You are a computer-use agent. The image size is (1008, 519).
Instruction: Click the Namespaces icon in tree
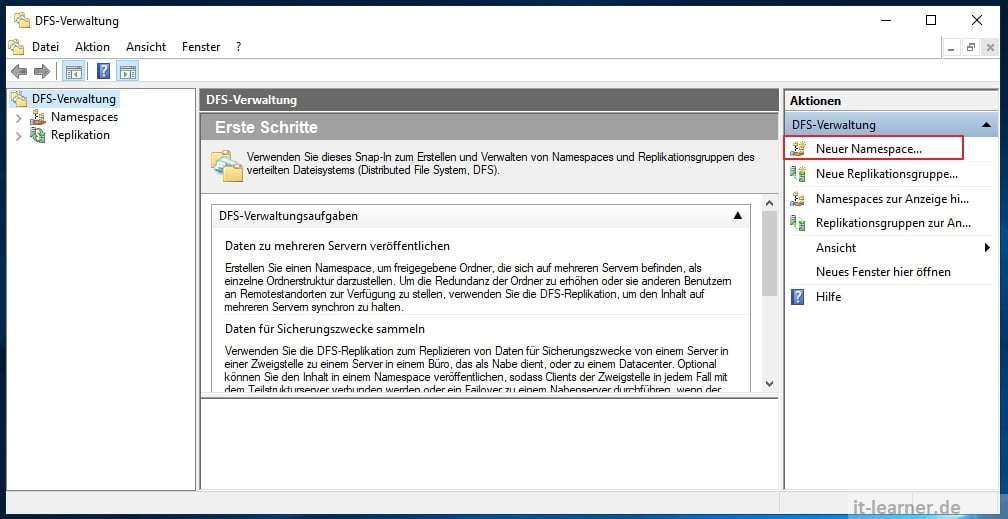[37, 117]
